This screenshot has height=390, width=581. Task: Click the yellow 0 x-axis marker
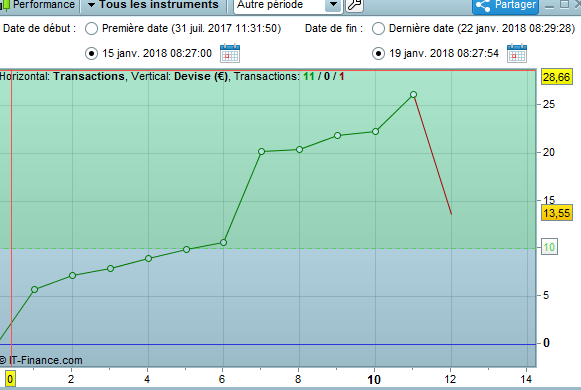(10, 379)
